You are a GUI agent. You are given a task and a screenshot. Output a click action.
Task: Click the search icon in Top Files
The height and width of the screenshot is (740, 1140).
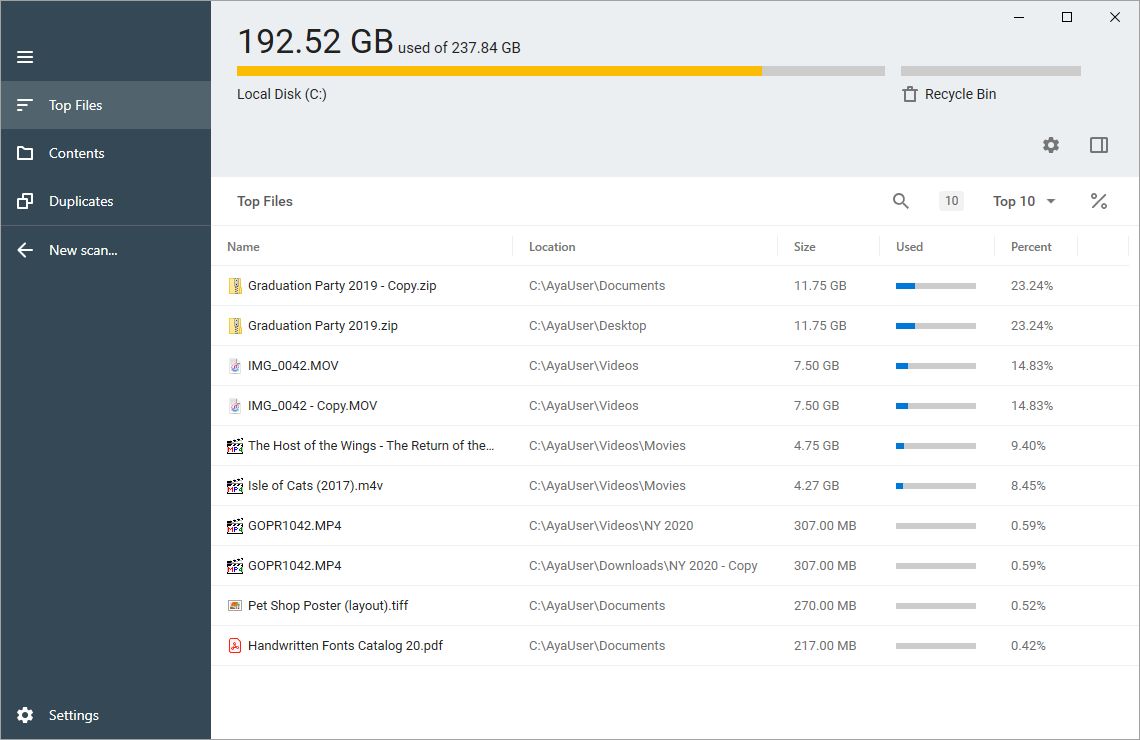tap(900, 201)
